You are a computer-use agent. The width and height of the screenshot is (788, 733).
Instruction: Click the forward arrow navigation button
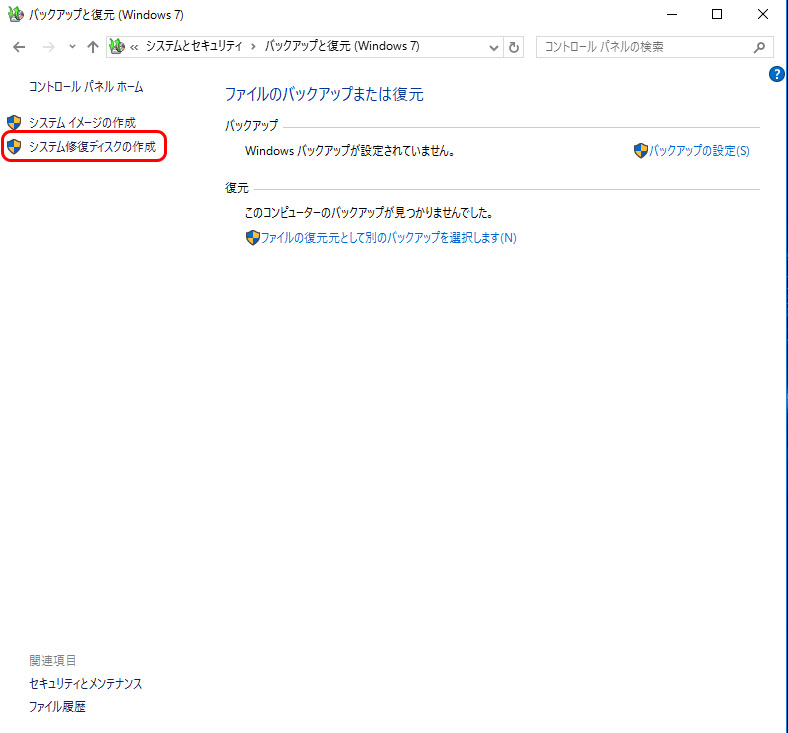click(x=49, y=47)
